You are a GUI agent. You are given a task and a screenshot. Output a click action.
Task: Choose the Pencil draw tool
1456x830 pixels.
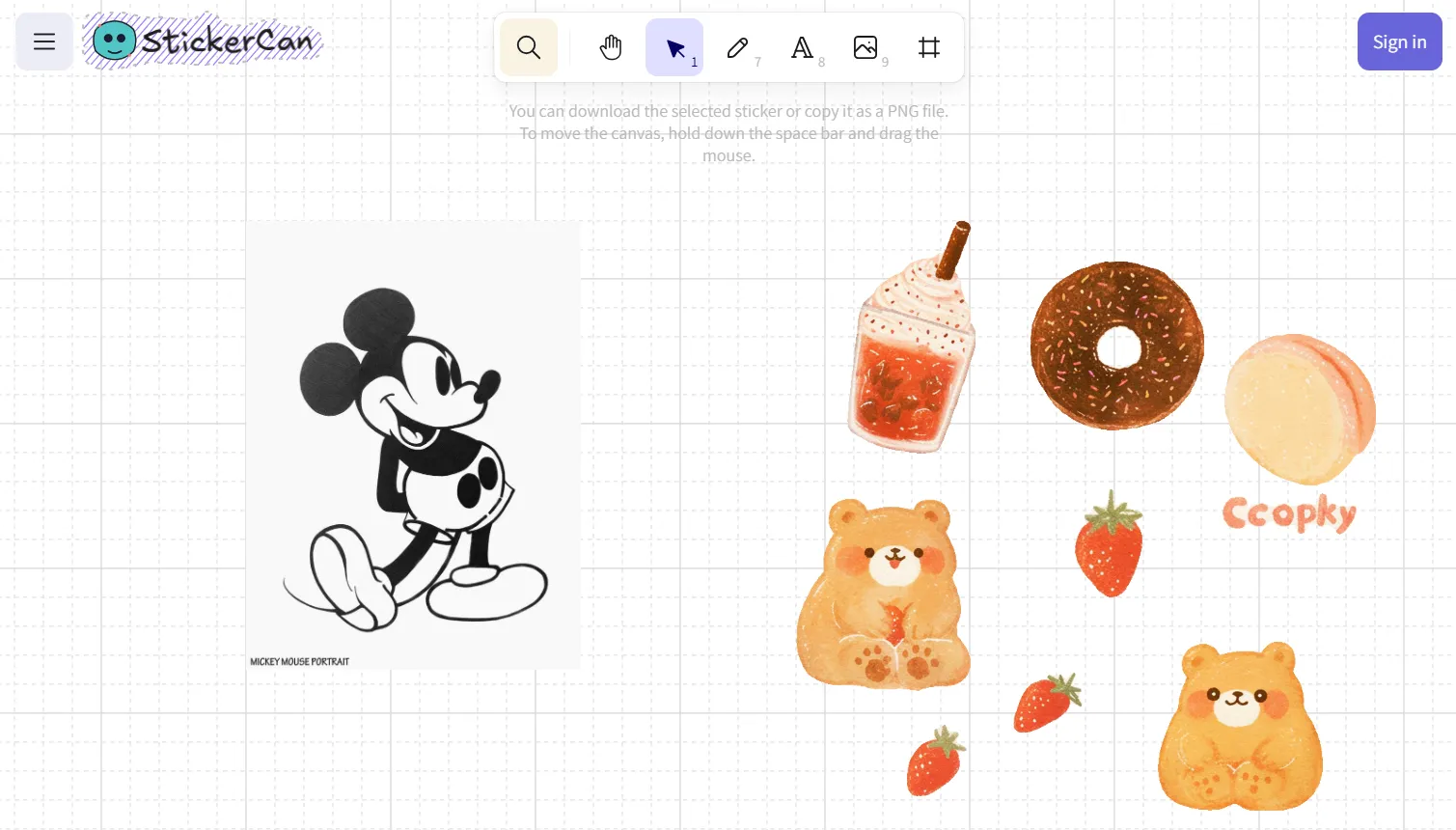tap(738, 47)
